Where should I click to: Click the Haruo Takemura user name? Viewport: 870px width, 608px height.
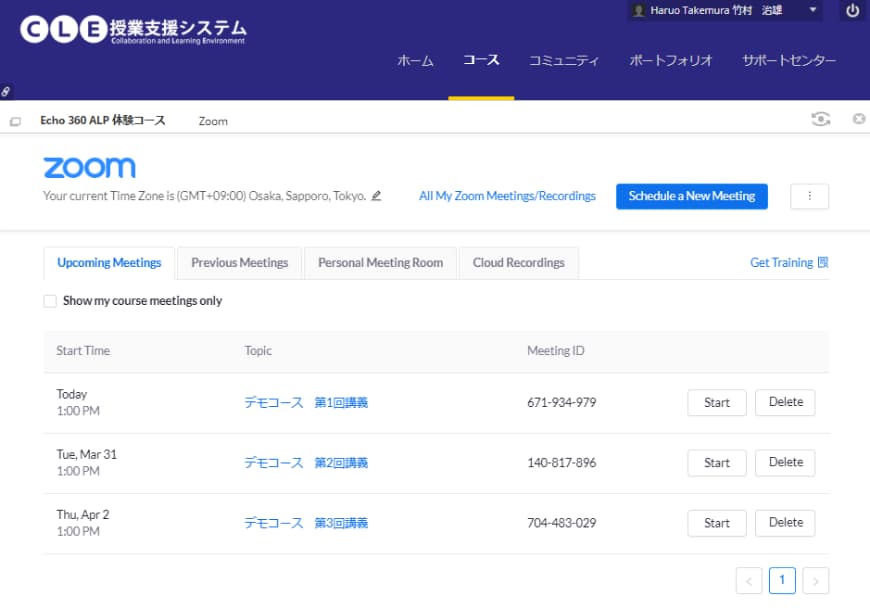716,11
